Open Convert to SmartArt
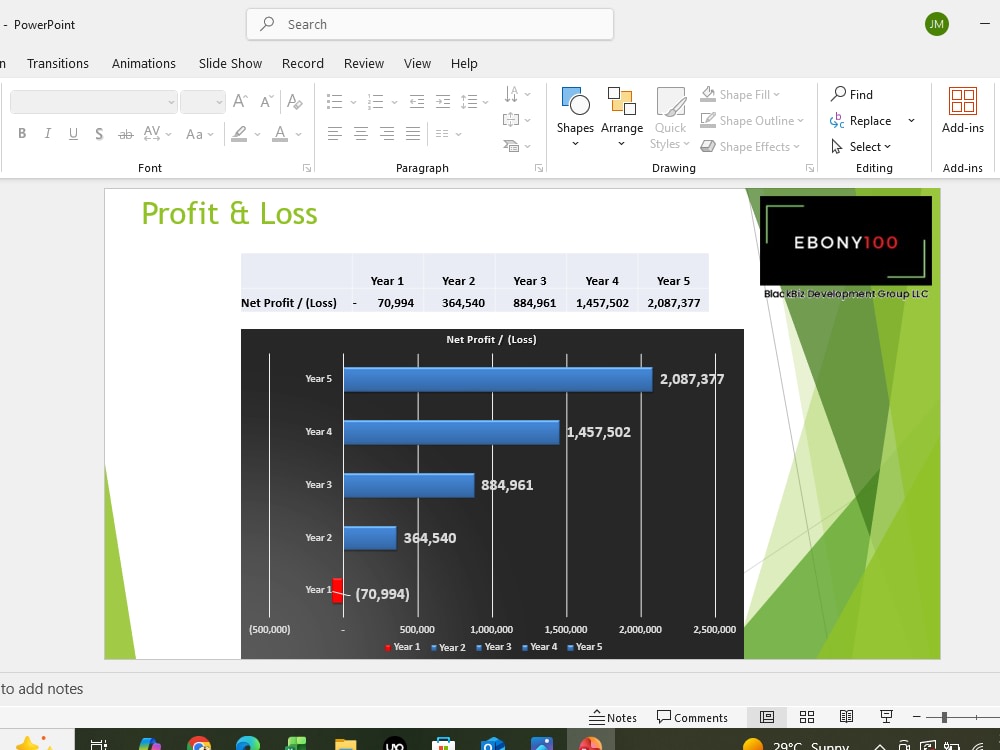The image size is (1000, 750). pyautogui.click(x=517, y=146)
